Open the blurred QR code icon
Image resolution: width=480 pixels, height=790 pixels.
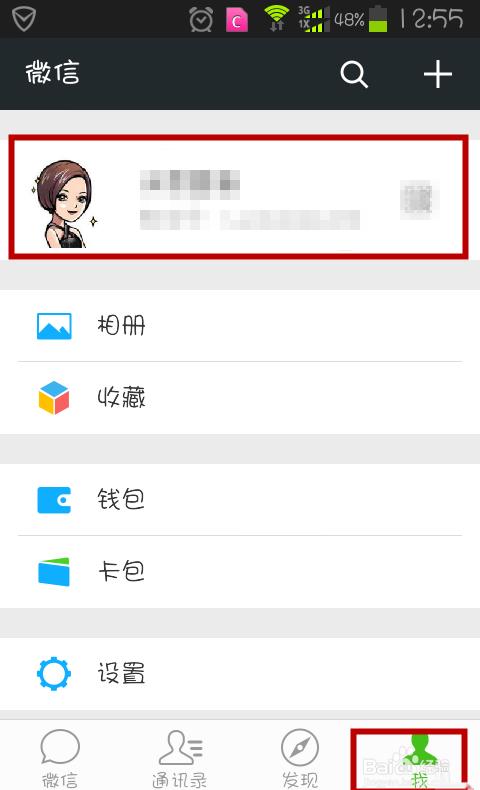pyautogui.click(x=416, y=200)
